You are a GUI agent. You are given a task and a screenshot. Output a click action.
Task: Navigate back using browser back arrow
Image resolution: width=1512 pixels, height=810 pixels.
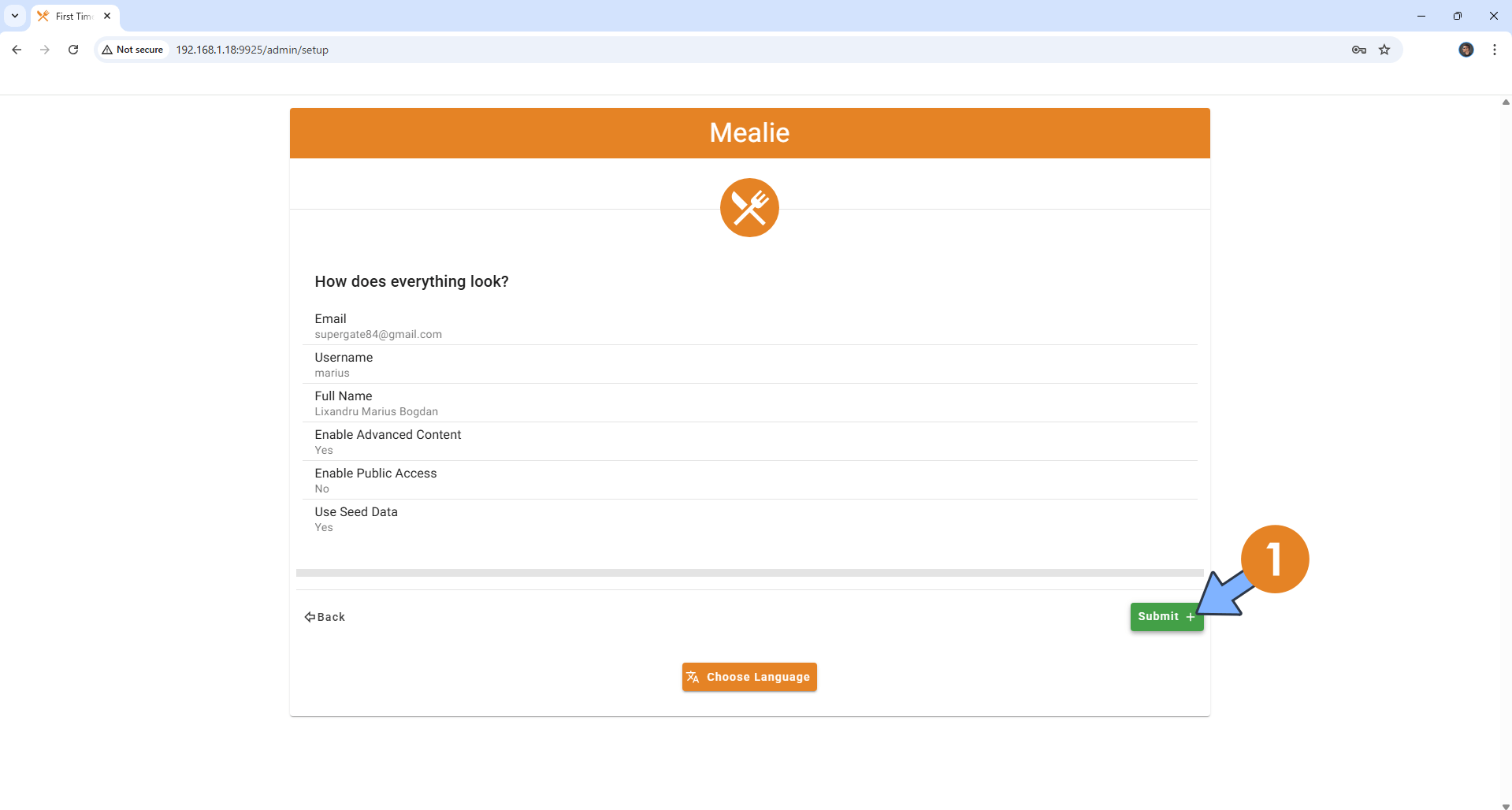17,50
